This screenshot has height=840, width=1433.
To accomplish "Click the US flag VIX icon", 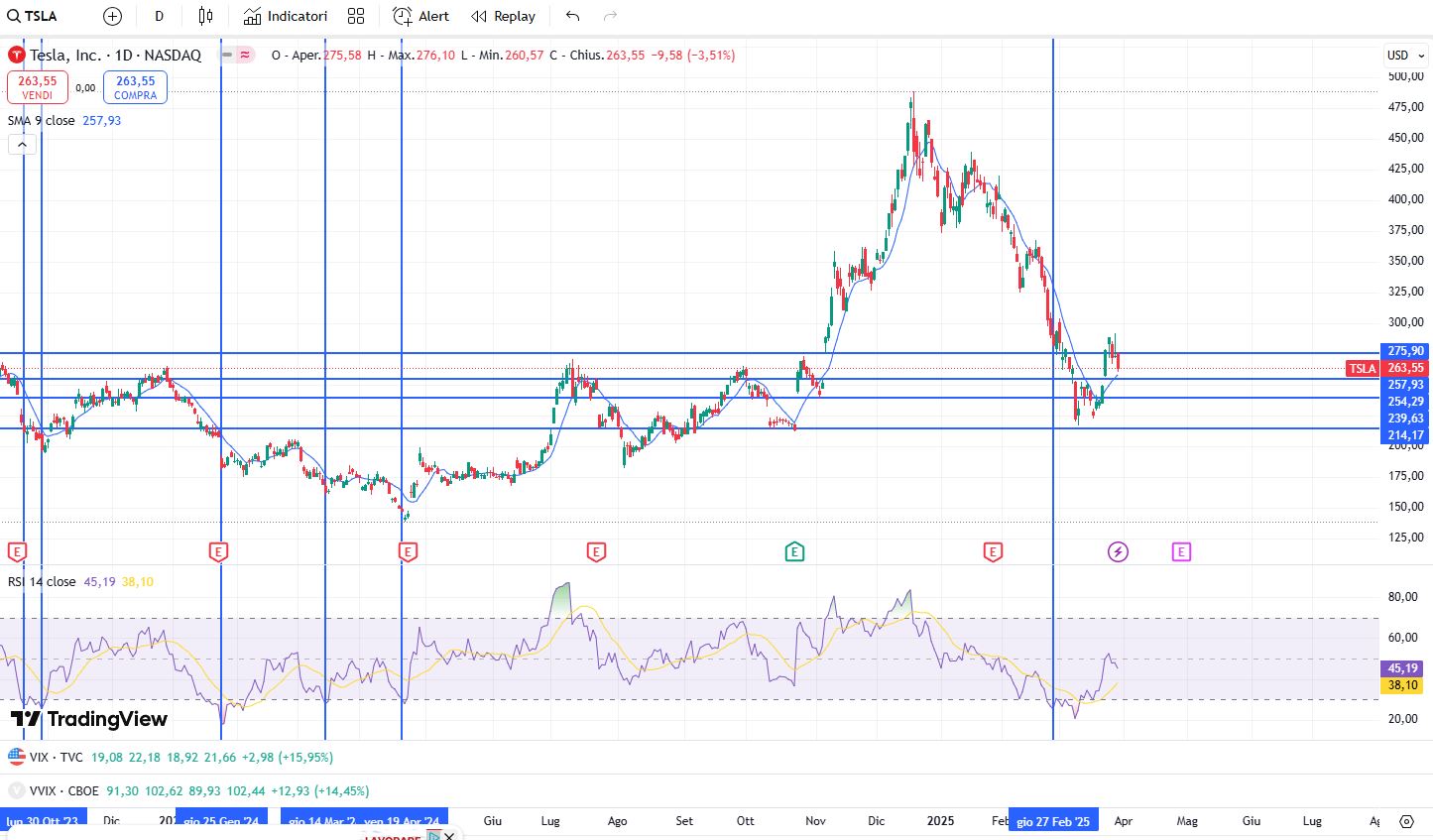I will tap(17, 757).
